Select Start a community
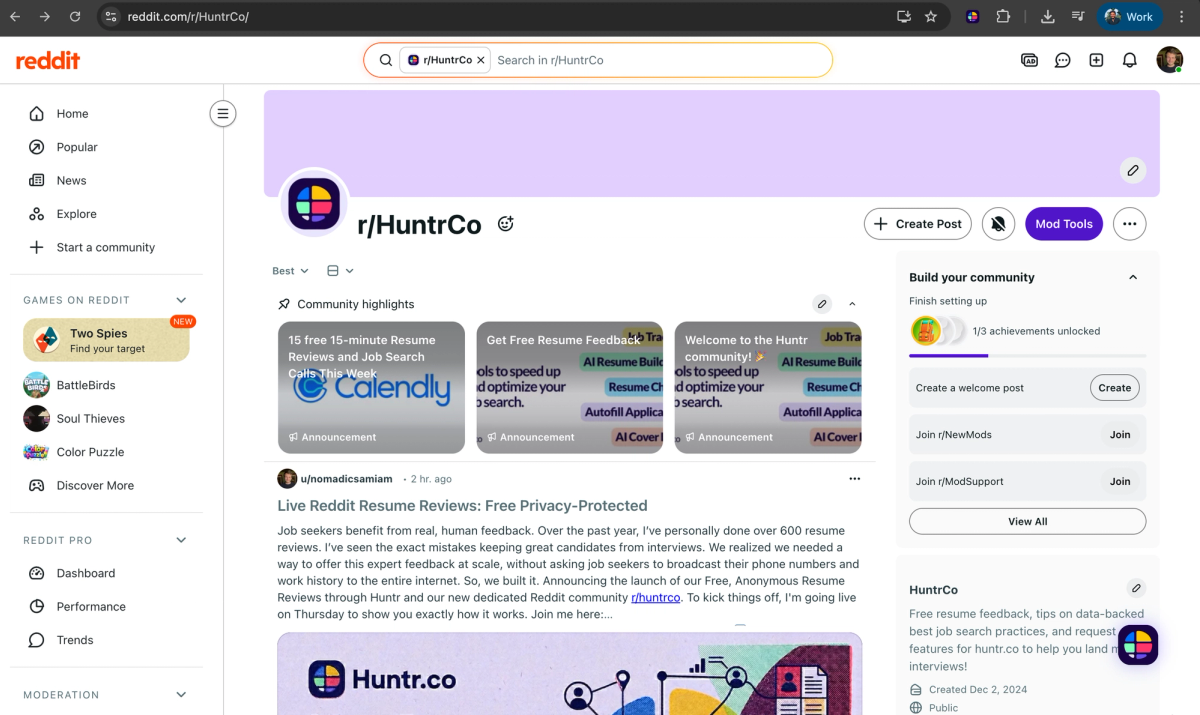Viewport: 1200px width, 715px height. point(106,247)
